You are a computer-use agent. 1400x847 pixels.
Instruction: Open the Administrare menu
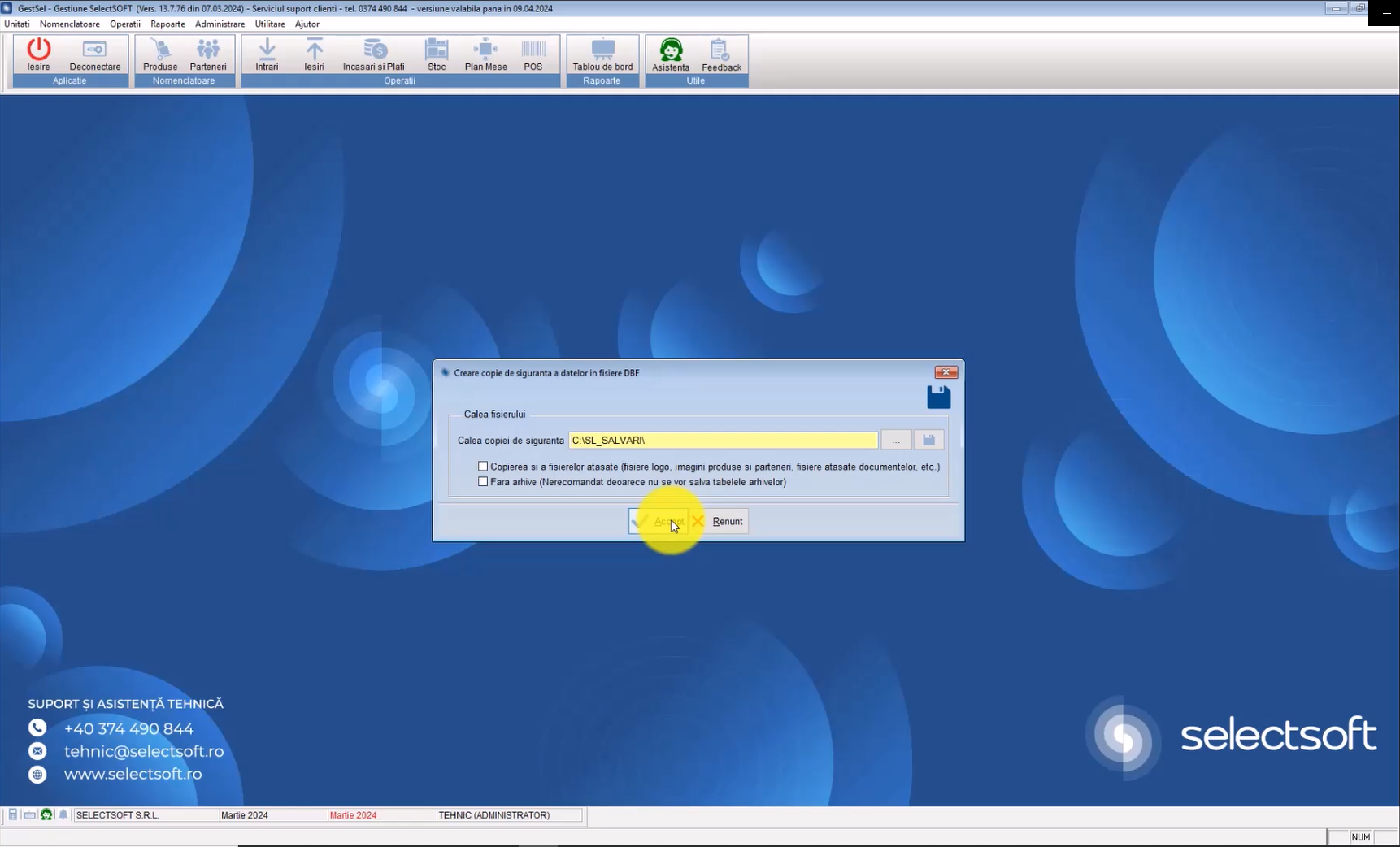point(220,24)
